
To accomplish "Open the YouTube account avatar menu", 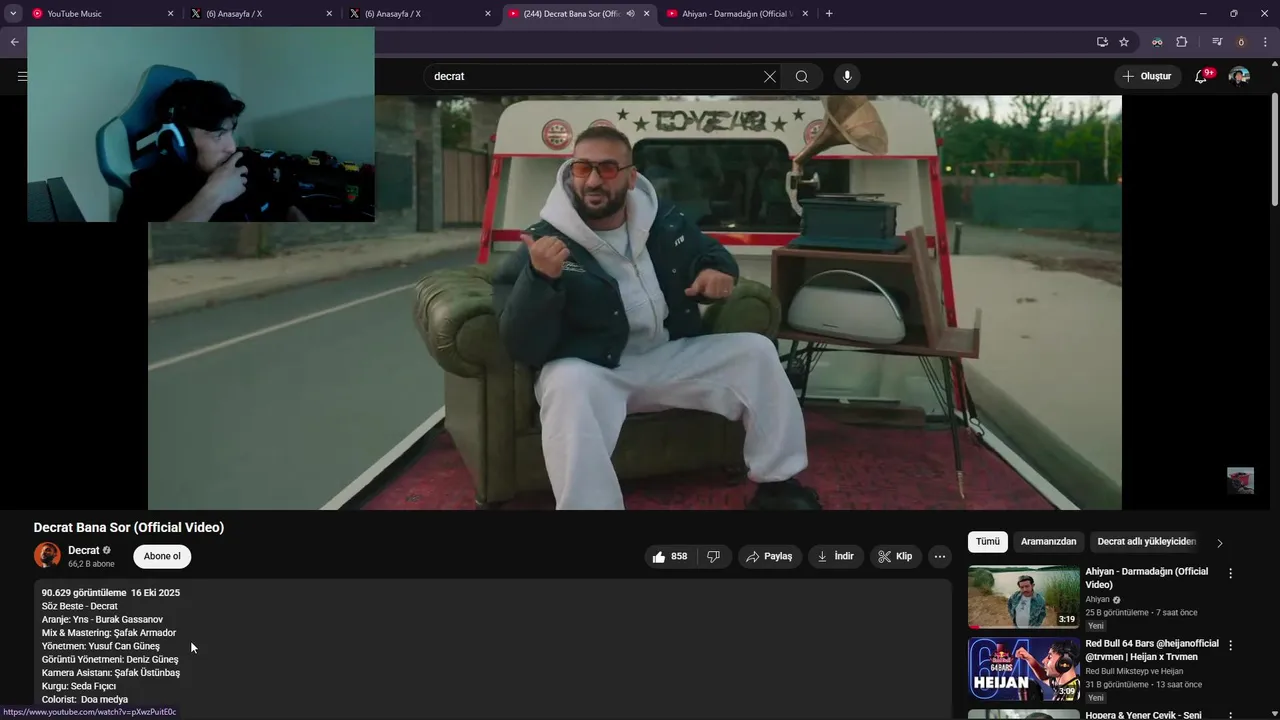I will (x=1239, y=76).
